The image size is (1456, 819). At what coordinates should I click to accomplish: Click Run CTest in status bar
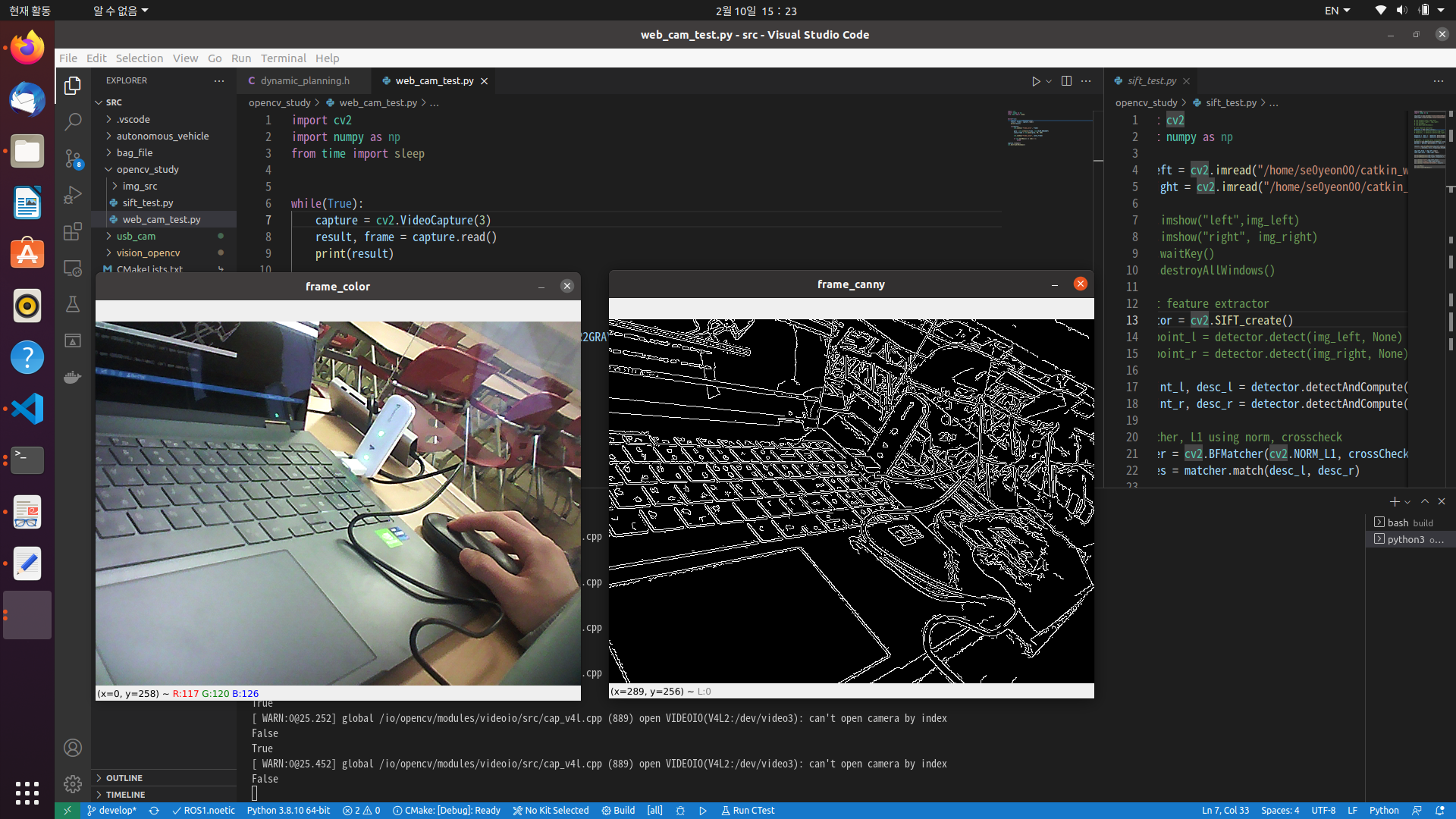748,810
